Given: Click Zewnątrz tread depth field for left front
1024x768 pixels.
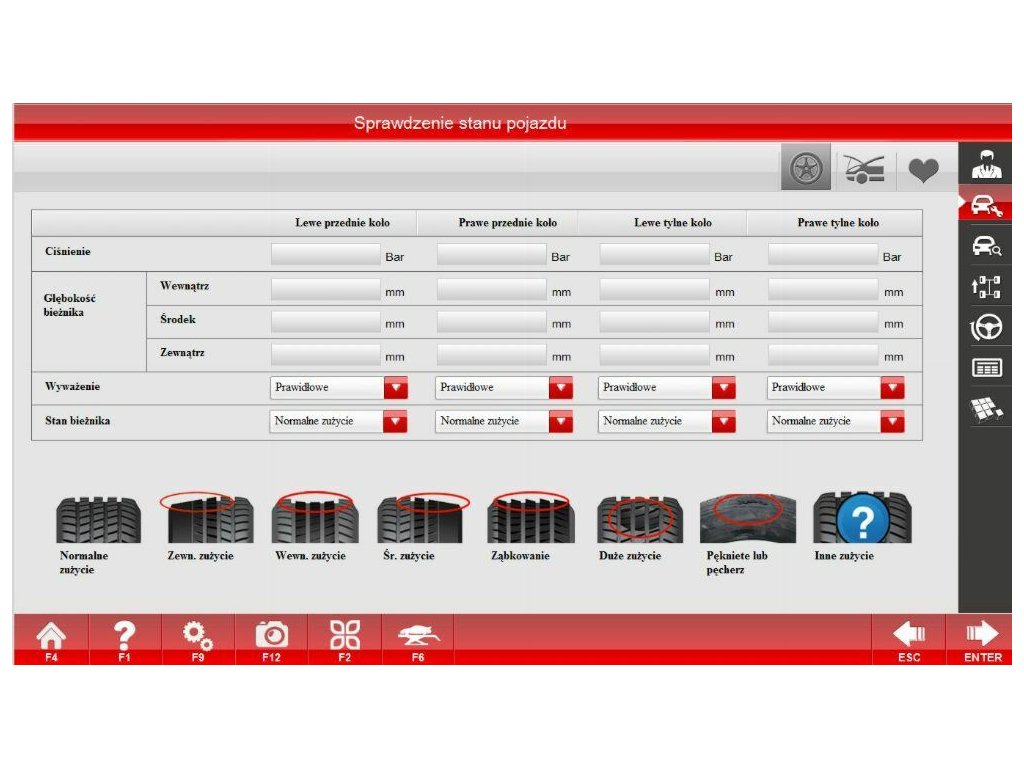Looking at the screenshot, I should (326, 355).
